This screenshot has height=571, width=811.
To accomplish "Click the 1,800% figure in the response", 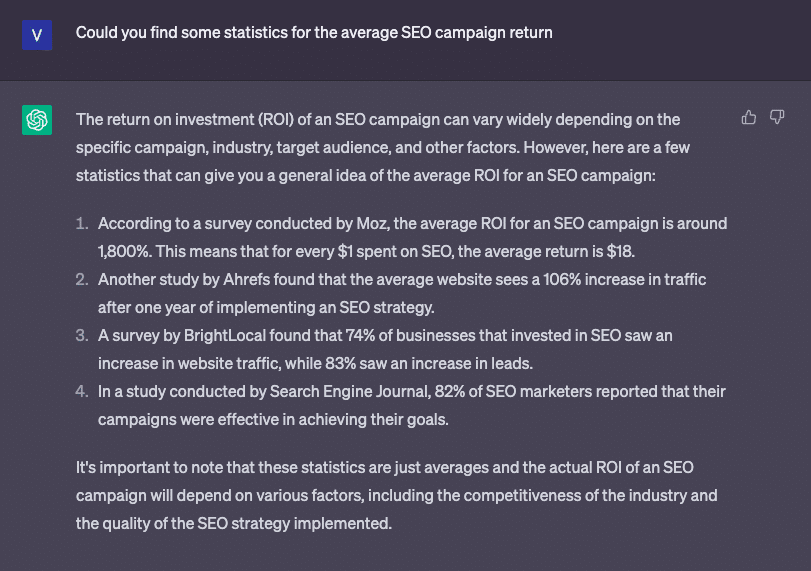I will point(125,251).
